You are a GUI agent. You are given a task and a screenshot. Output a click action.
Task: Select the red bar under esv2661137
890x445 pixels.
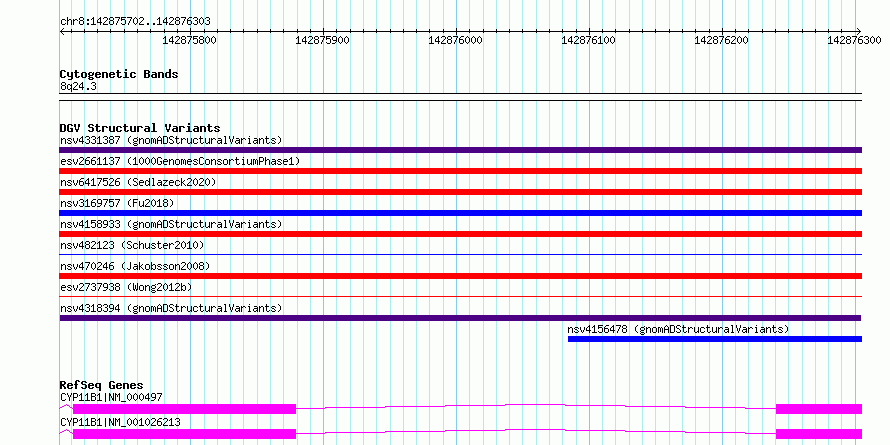[x=460, y=171]
